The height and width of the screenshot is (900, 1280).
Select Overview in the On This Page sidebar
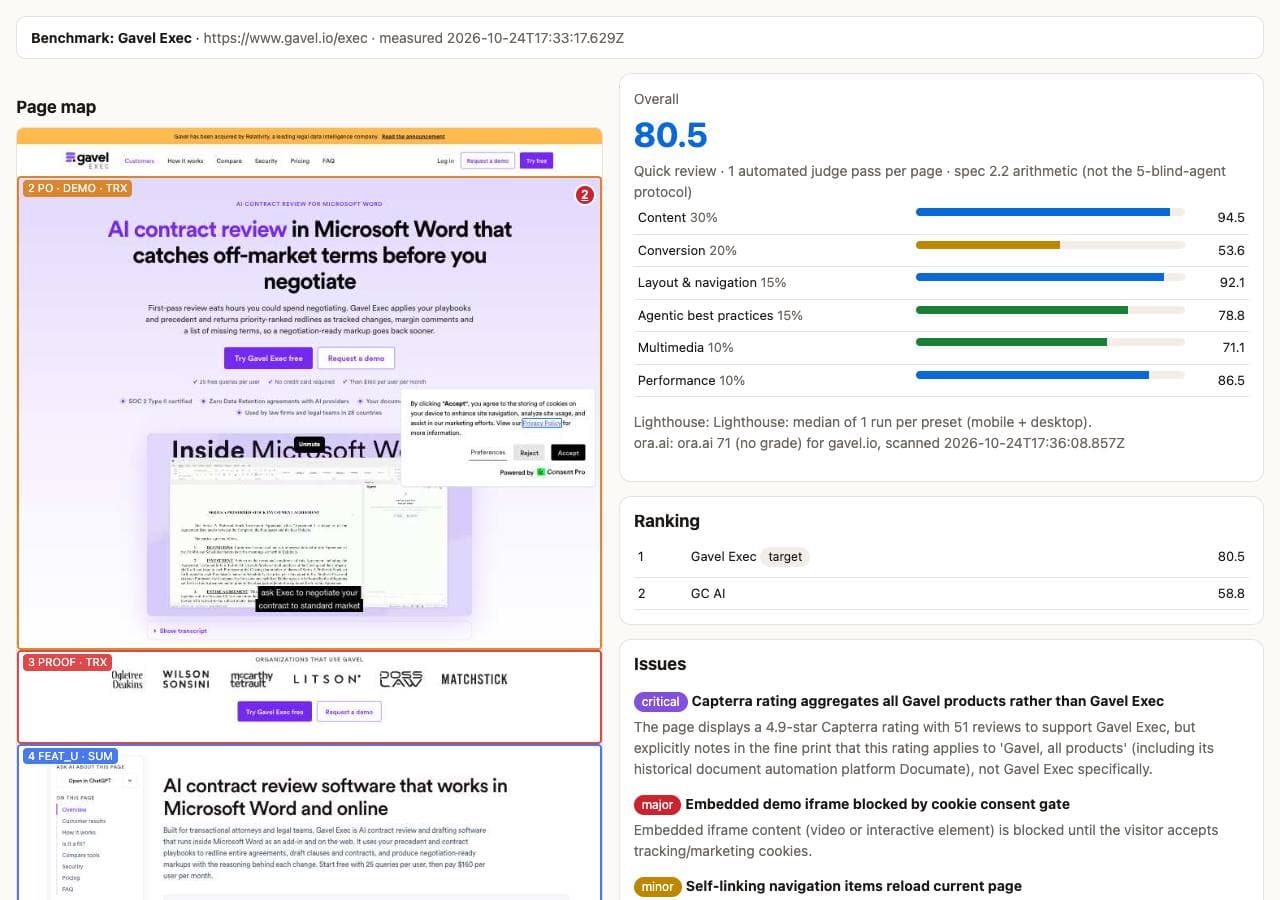pyautogui.click(x=74, y=810)
